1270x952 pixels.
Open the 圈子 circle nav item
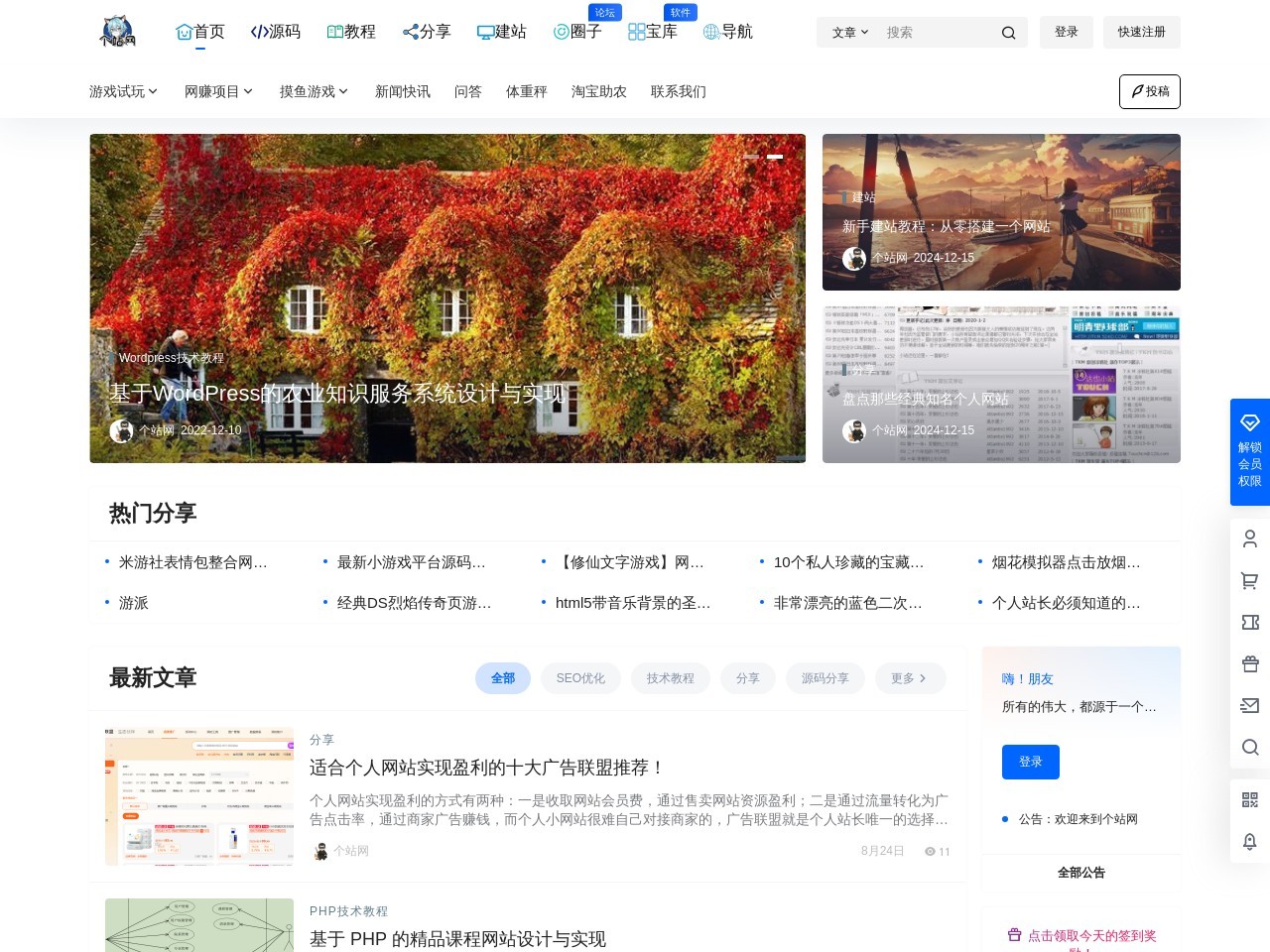(x=576, y=32)
